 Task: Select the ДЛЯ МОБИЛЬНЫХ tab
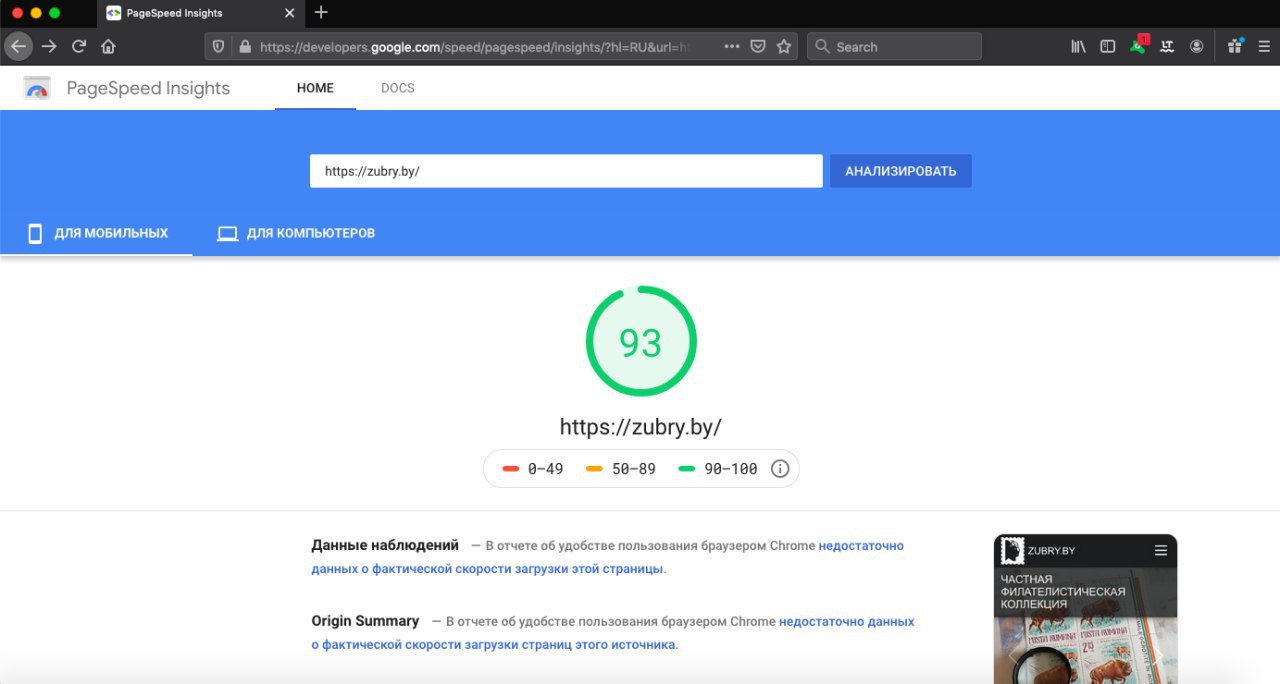96,233
